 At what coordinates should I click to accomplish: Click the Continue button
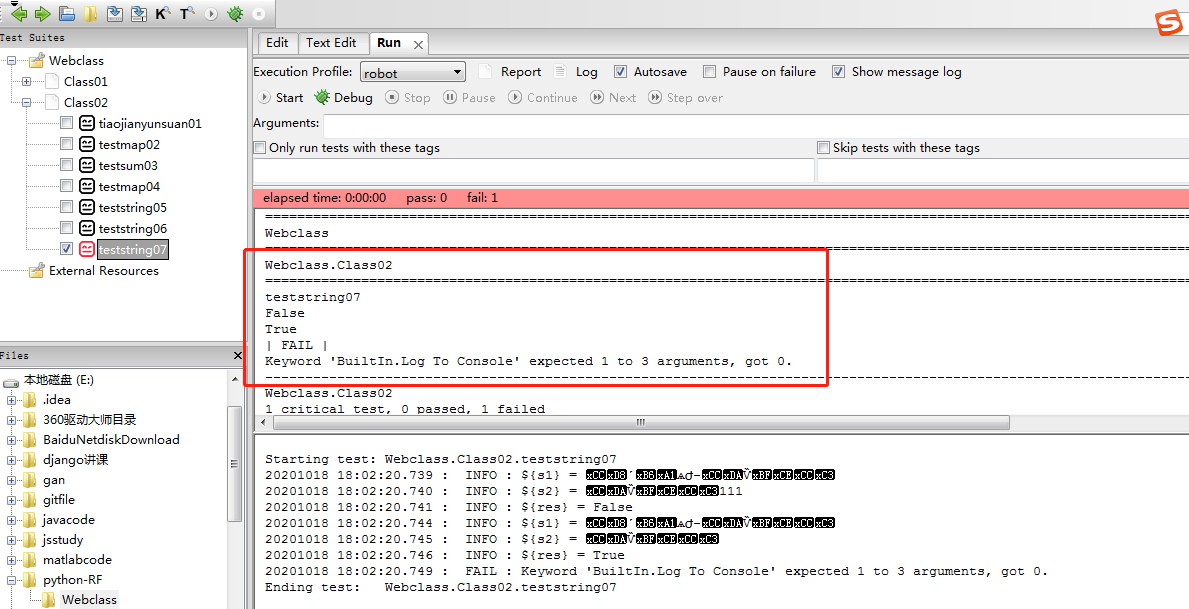[543, 98]
